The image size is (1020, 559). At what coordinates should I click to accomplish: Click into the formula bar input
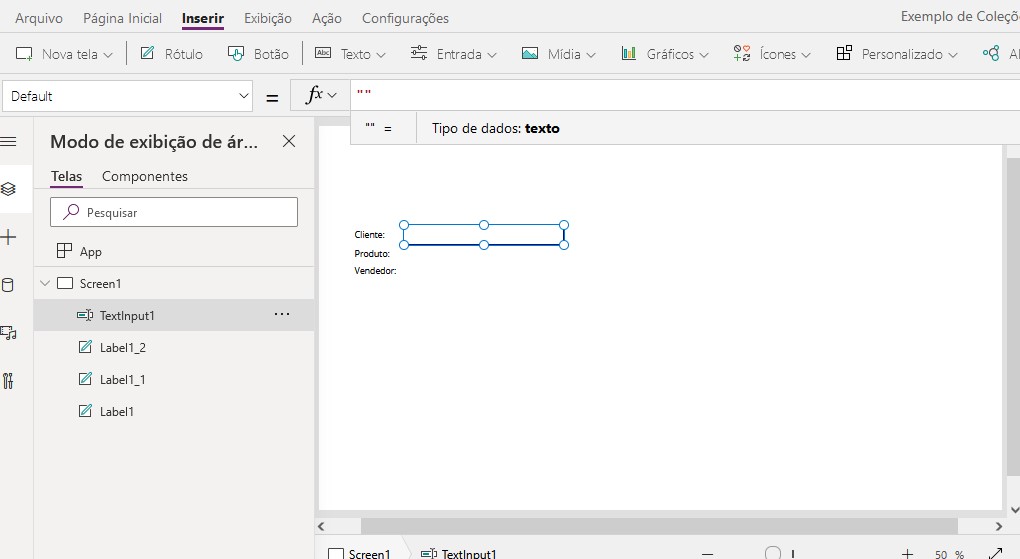[683, 95]
